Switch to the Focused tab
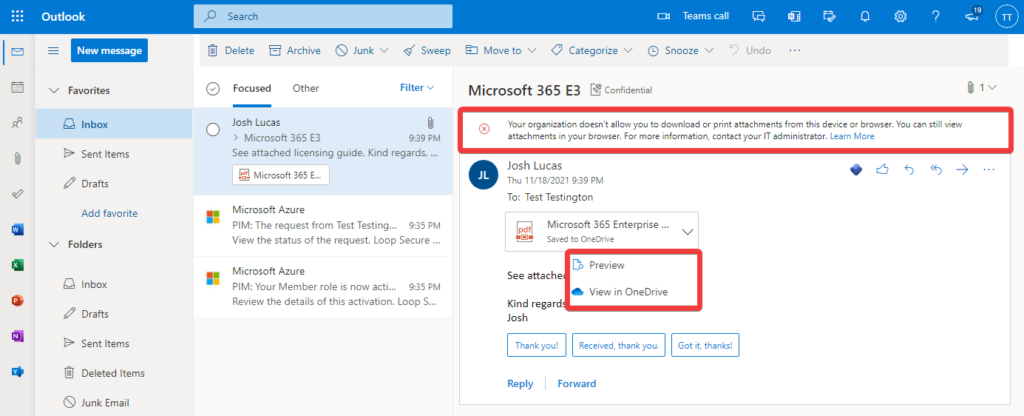 (252, 88)
